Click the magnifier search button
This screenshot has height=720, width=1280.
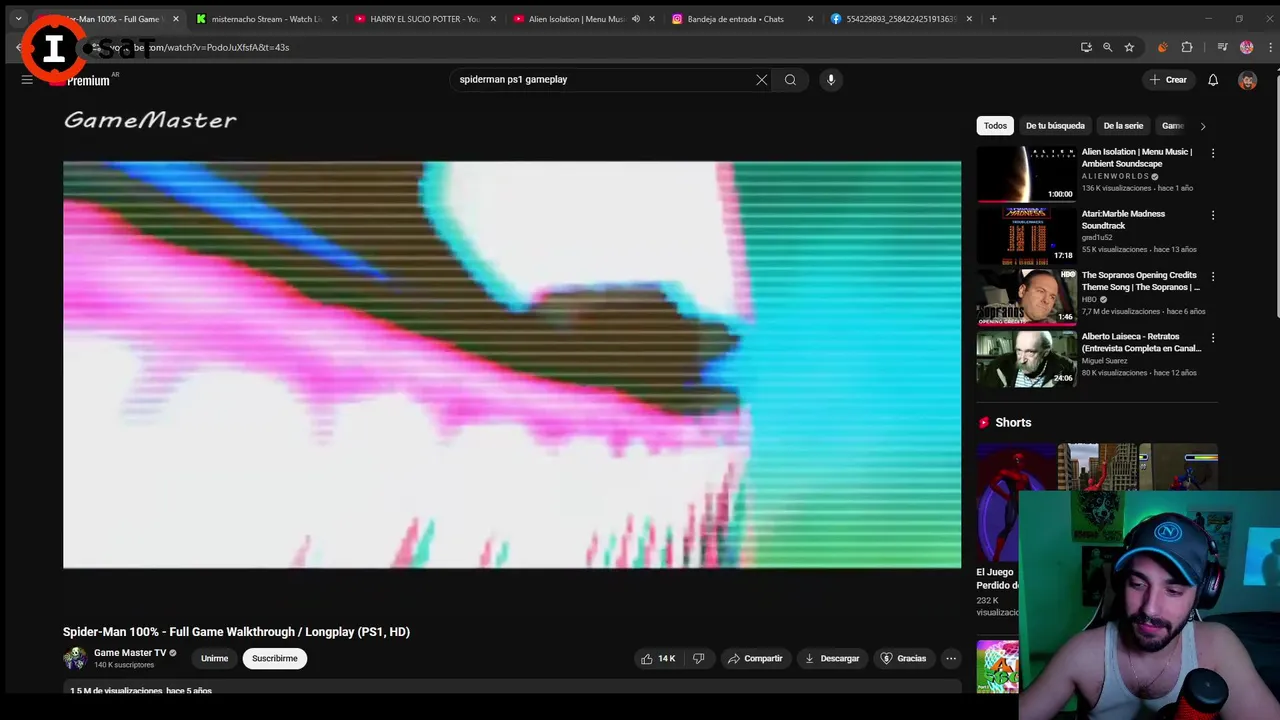tap(790, 80)
